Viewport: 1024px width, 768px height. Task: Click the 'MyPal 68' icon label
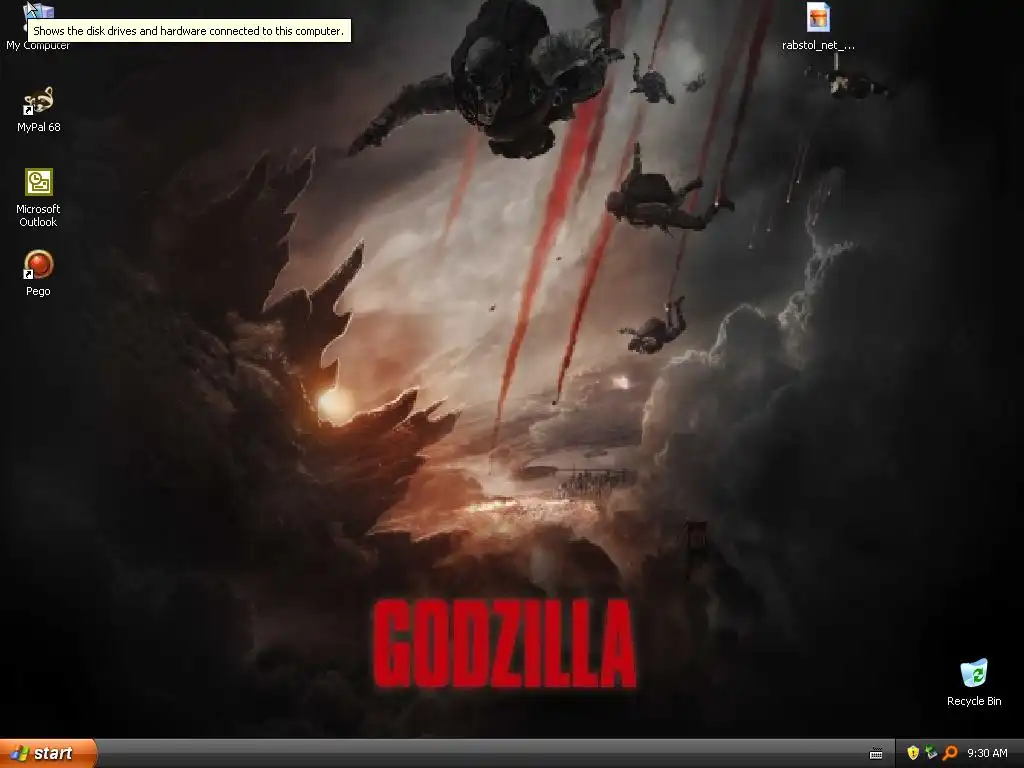pos(39,127)
